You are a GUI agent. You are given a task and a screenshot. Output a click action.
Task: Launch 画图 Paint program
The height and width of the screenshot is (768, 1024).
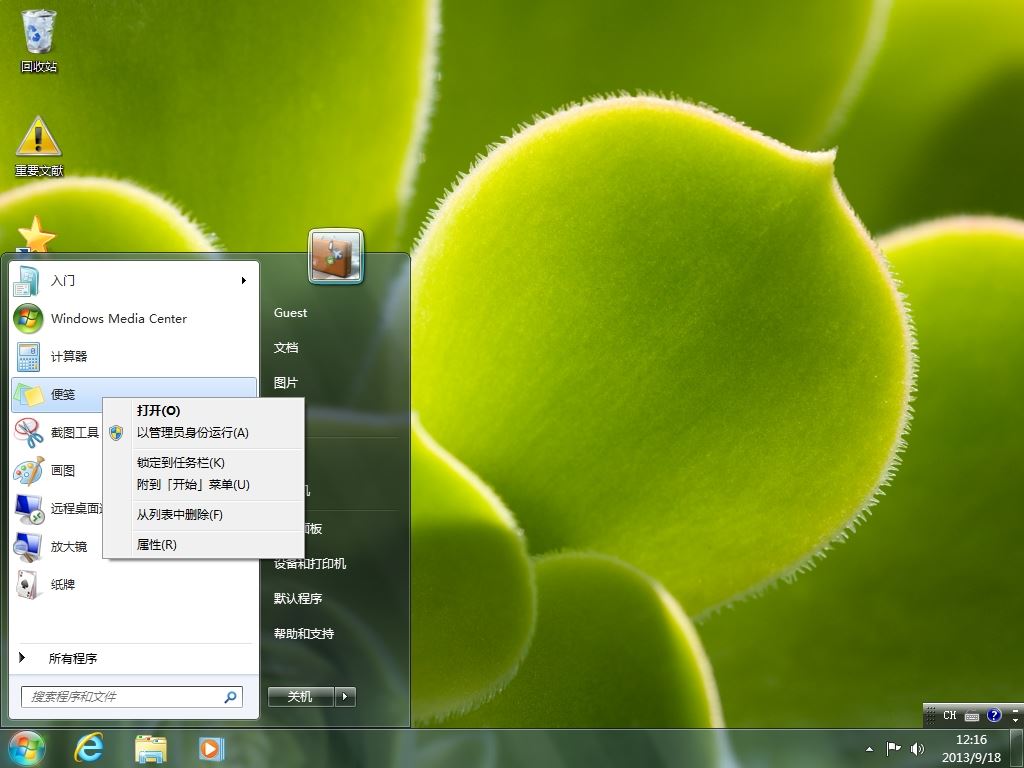click(57, 470)
